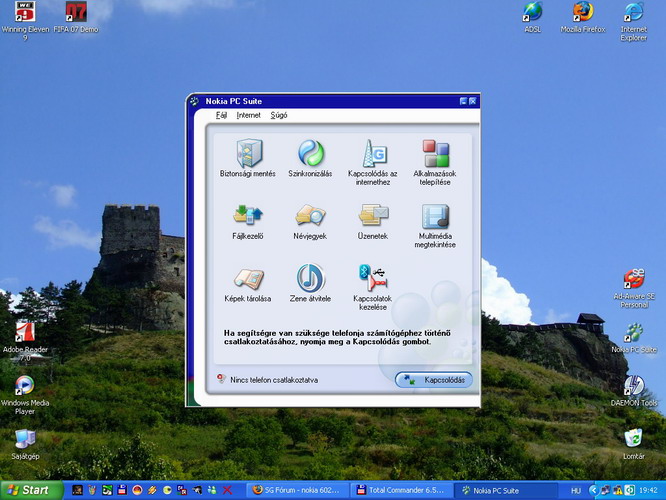Open Képek tárolása image storage
This screenshot has height=500, width=666.
248,279
